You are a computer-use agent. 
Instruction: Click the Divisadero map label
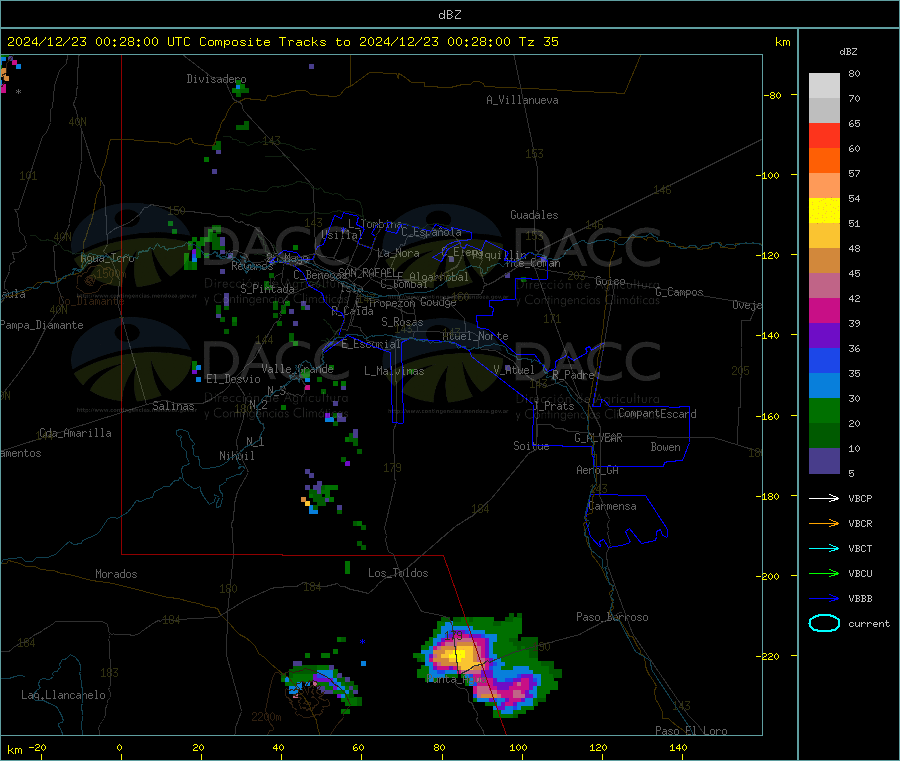tap(216, 79)
